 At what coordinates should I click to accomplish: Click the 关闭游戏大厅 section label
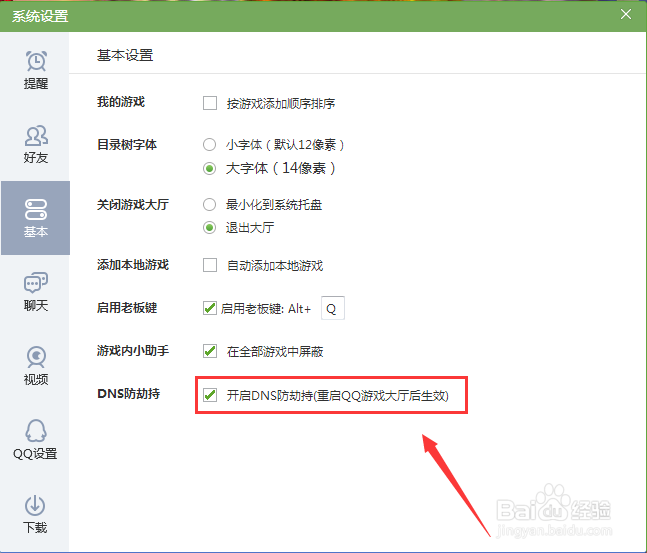pyautogui.click(x=133, y=204)
